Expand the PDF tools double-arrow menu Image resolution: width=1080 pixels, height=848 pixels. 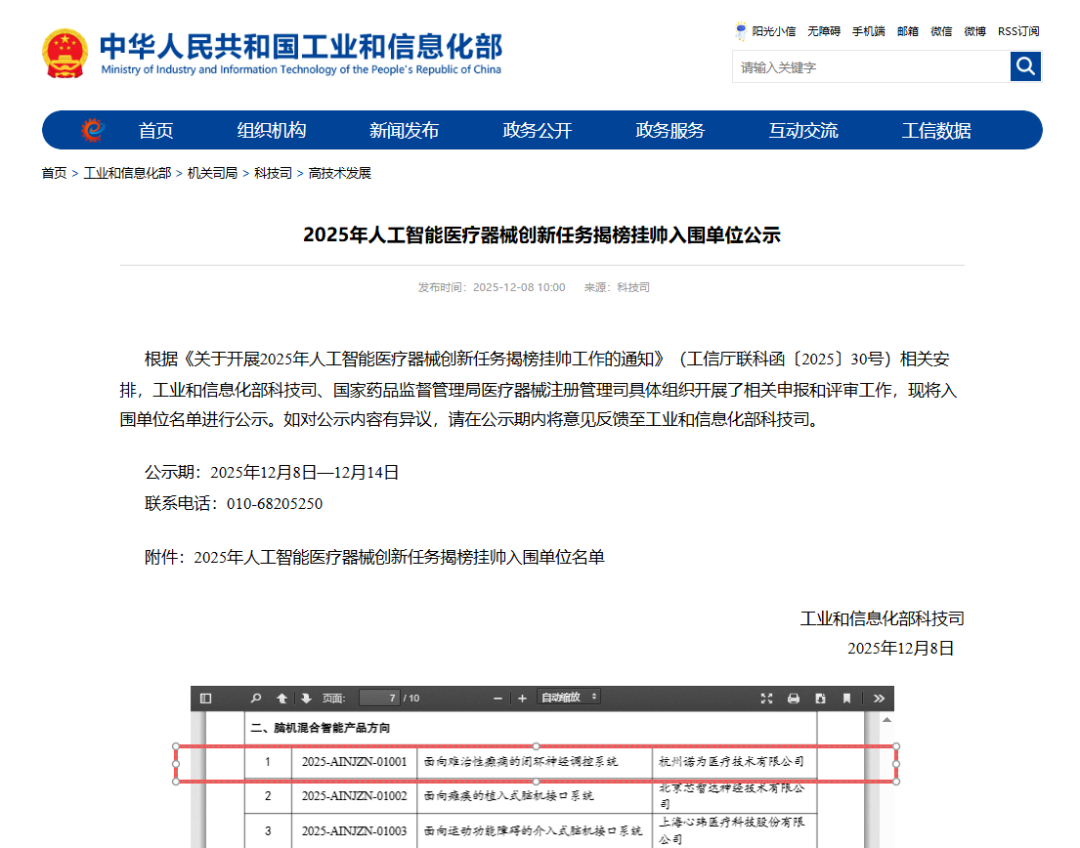click(879, 698)
